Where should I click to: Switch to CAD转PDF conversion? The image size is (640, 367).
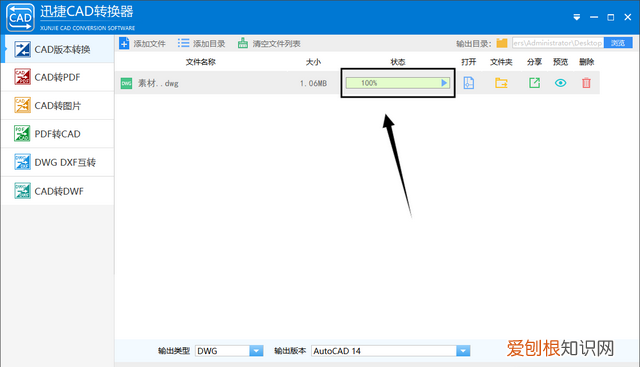58,77
